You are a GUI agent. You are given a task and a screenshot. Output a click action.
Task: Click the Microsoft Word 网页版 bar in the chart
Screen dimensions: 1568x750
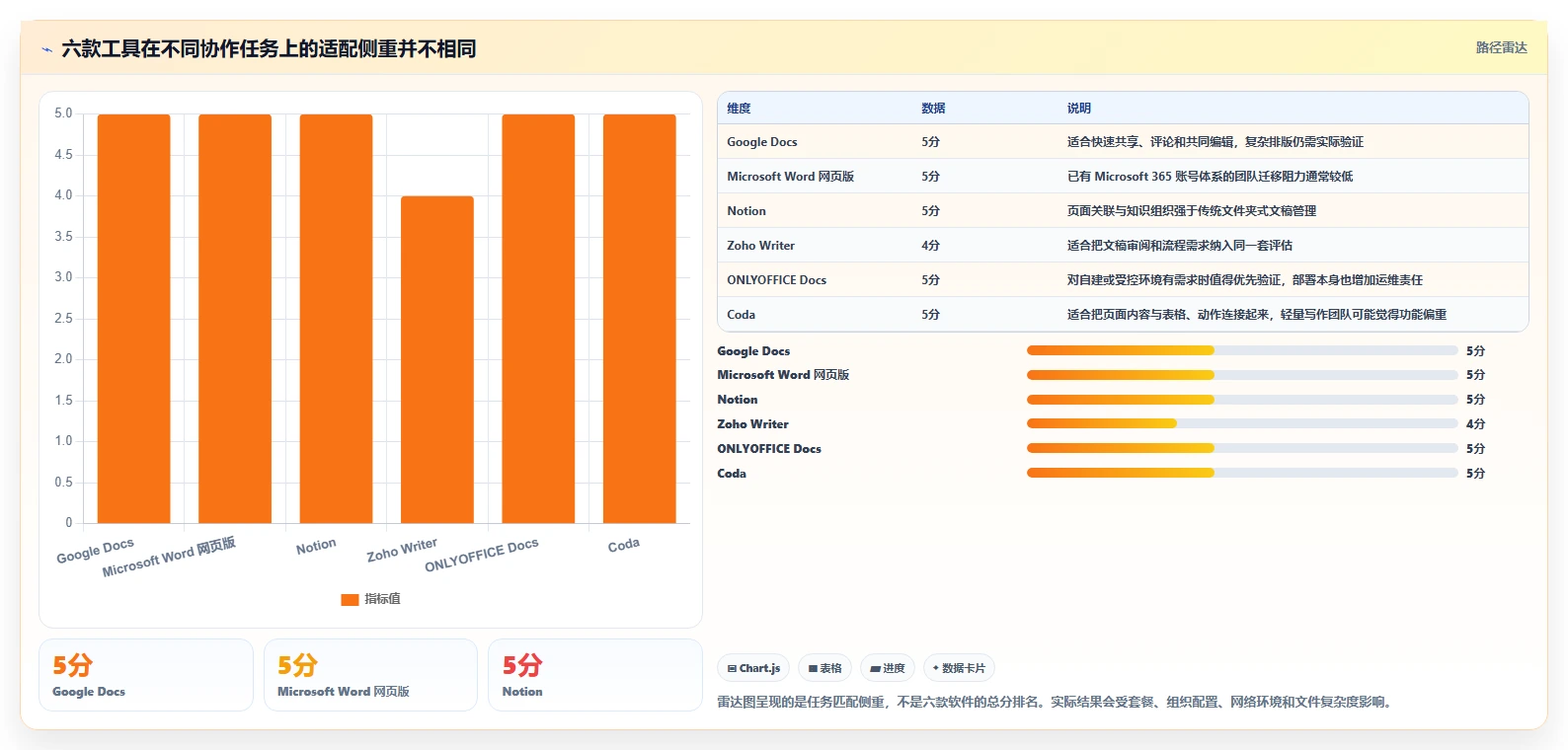(x=235, y=319)
